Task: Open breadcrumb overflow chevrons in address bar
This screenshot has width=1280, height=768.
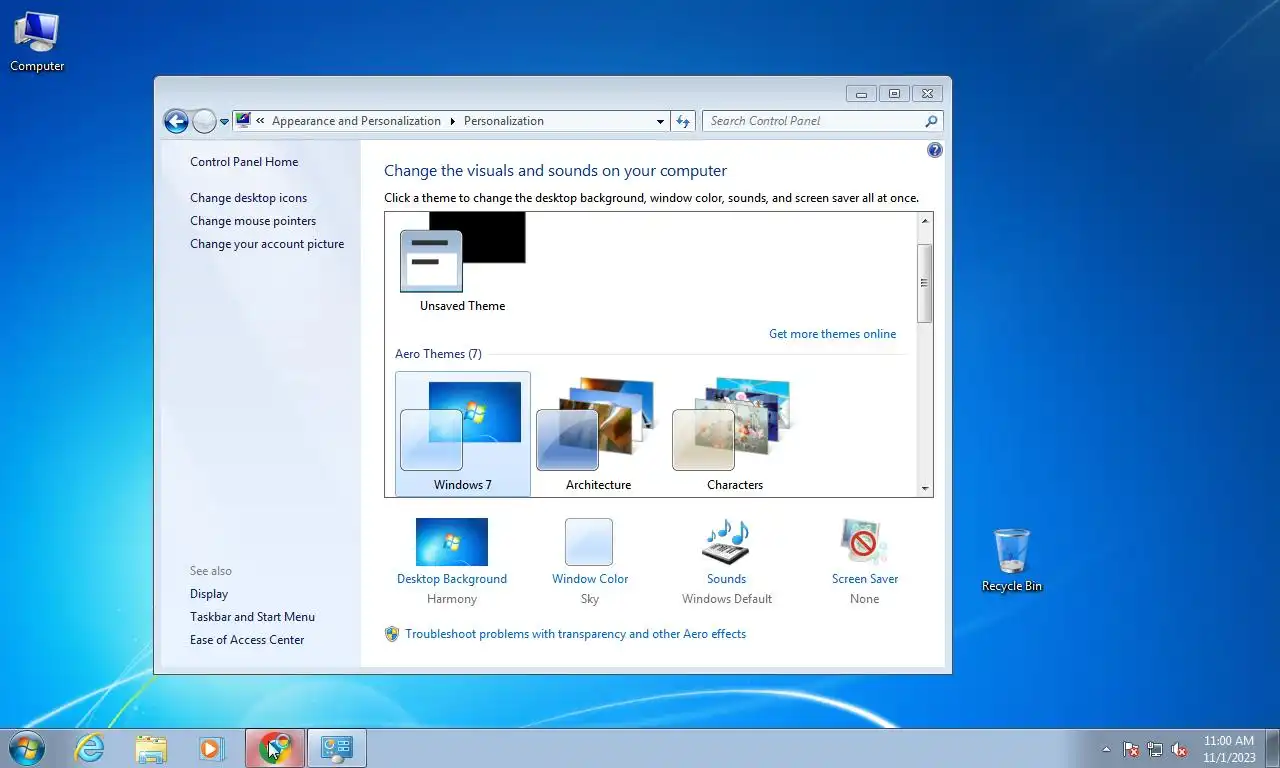Action: pos(260,121)
